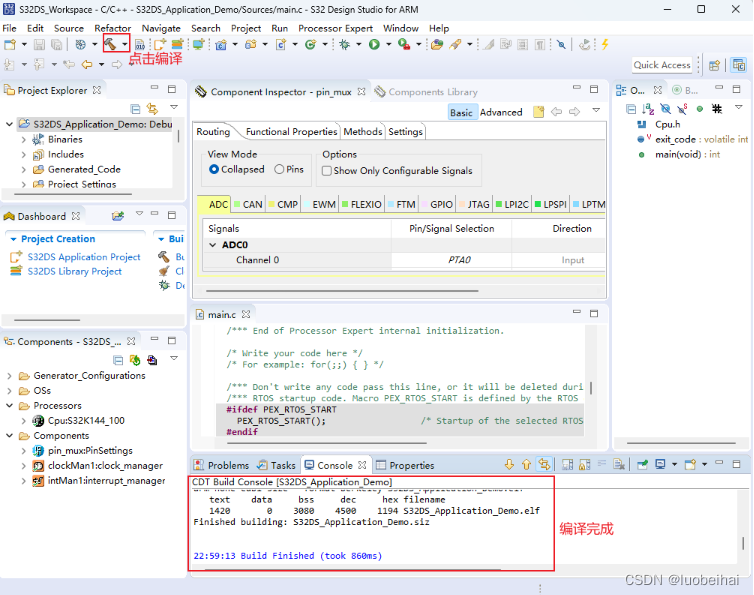Switch to the Methods tab
The height and width of the screenshot is (595, 754).
coord(363,131)
